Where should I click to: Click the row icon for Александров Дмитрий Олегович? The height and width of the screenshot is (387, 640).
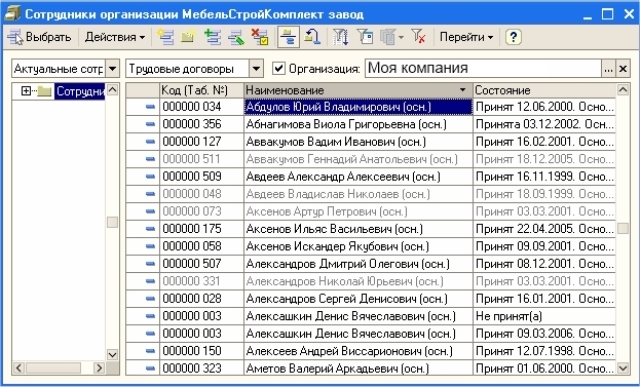tap(151, 264)
